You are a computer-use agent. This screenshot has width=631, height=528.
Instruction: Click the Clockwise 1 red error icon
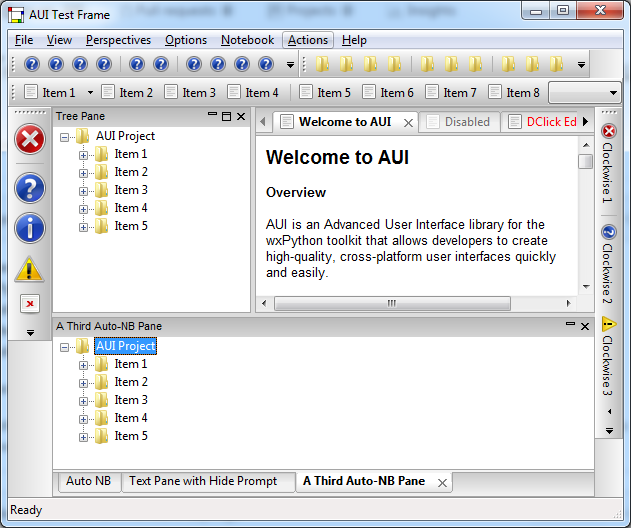click(x=609, y=131)
